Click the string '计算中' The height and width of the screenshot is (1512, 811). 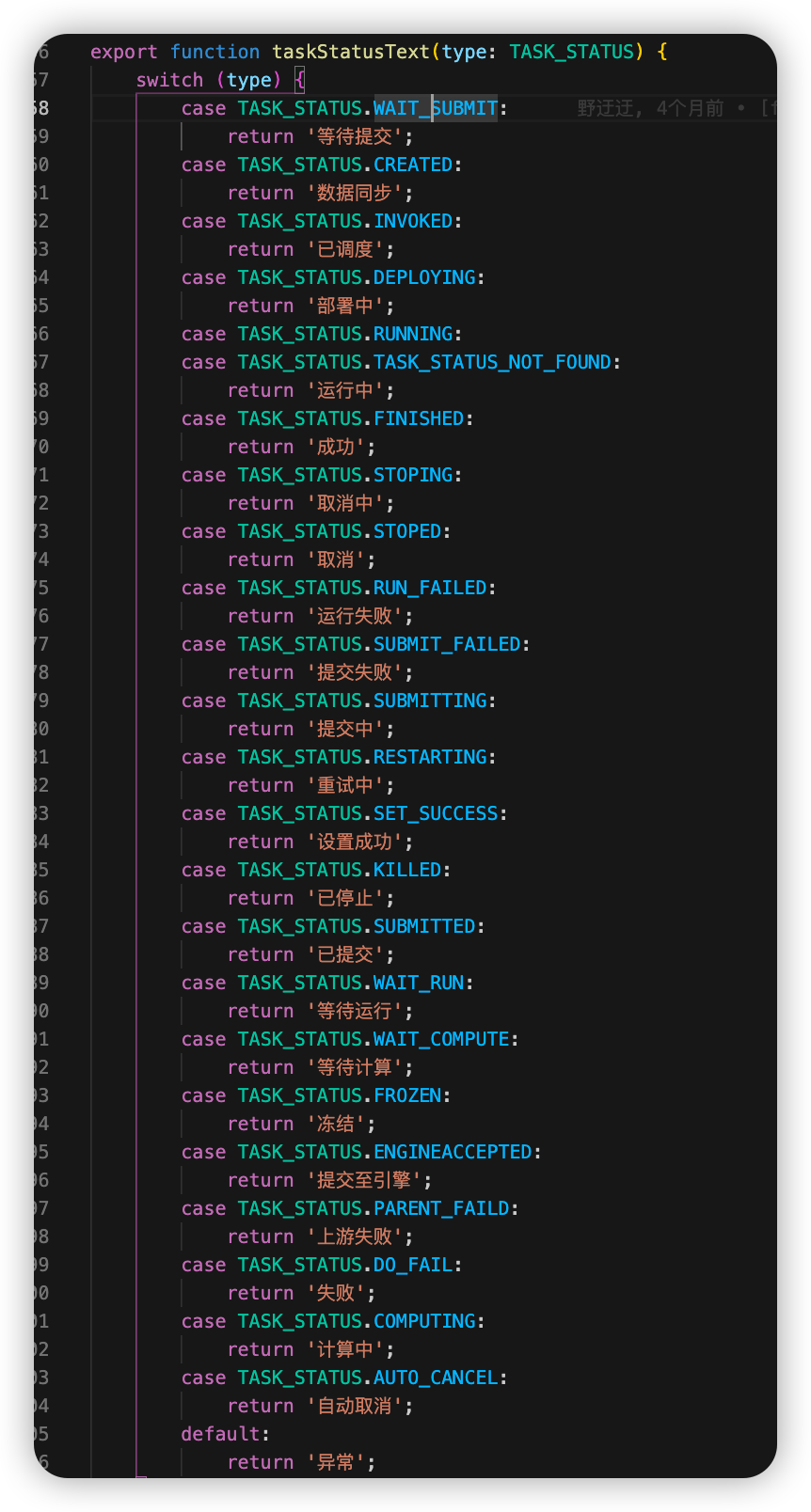coord(345,1349)
